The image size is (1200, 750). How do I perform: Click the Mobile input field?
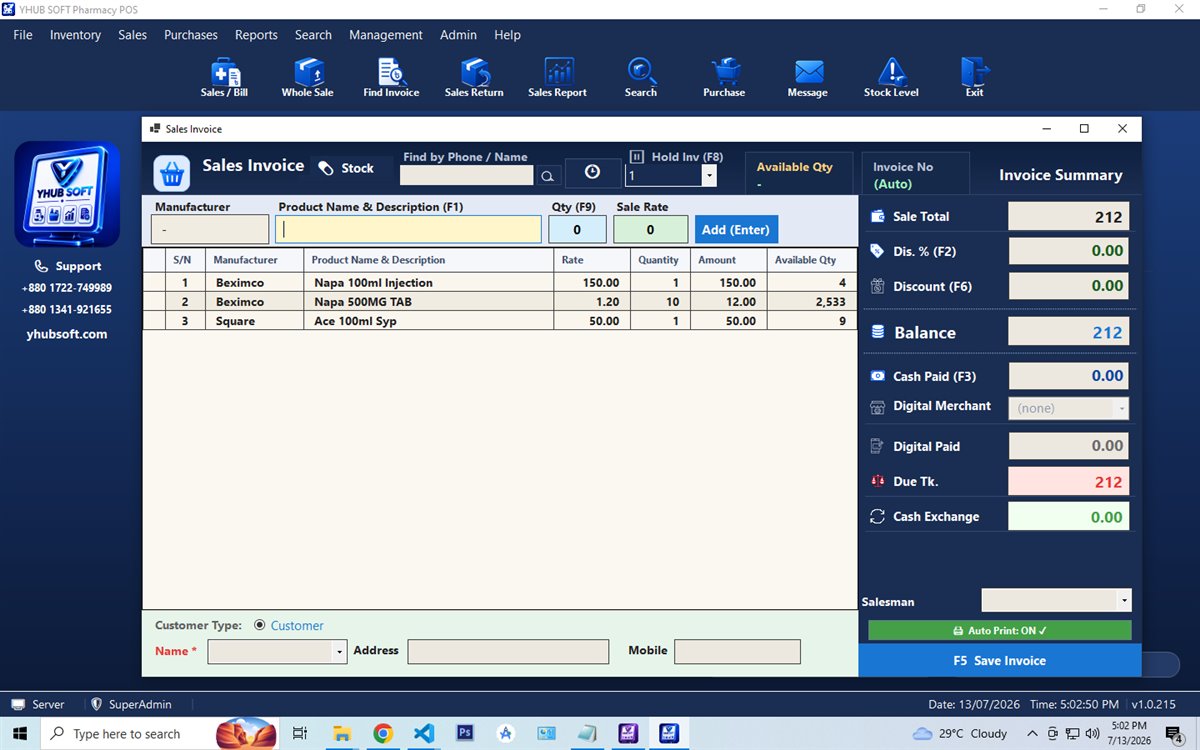737,651
